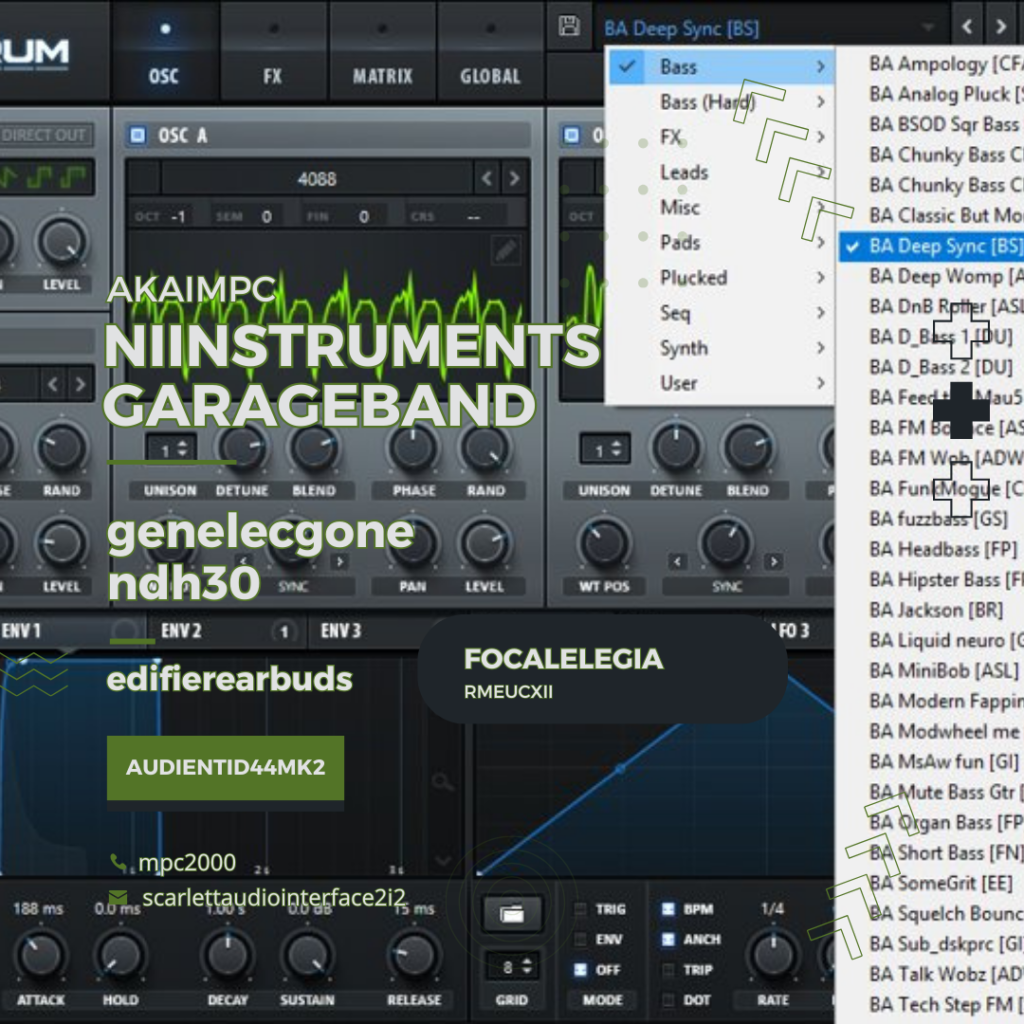This screenshot has height=1024, width=1024.
Task: Choose BA Jackson [BR] preset
Action: (931, 610)
